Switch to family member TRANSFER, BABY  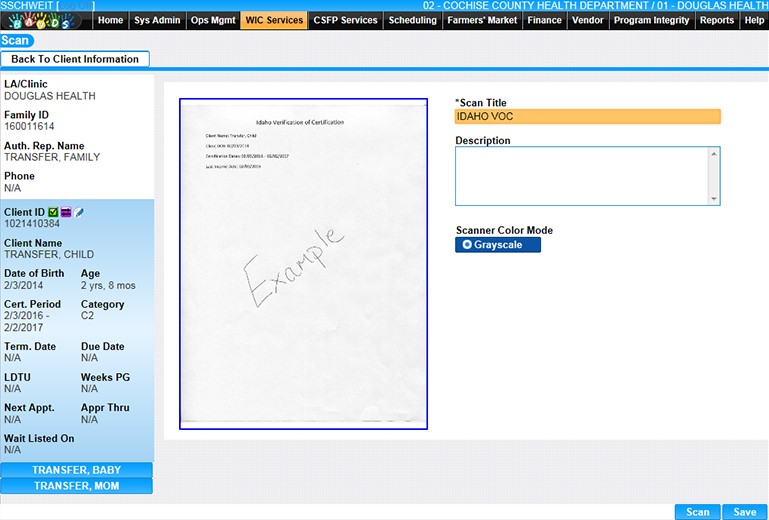(x=76, y=470)
